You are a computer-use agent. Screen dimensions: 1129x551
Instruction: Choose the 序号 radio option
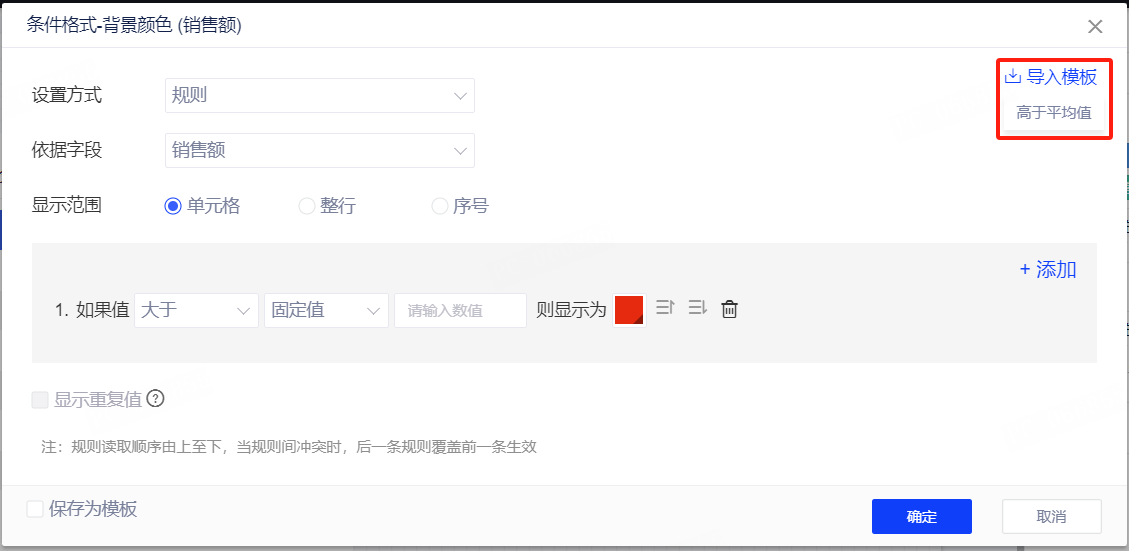tap(439, 207)
